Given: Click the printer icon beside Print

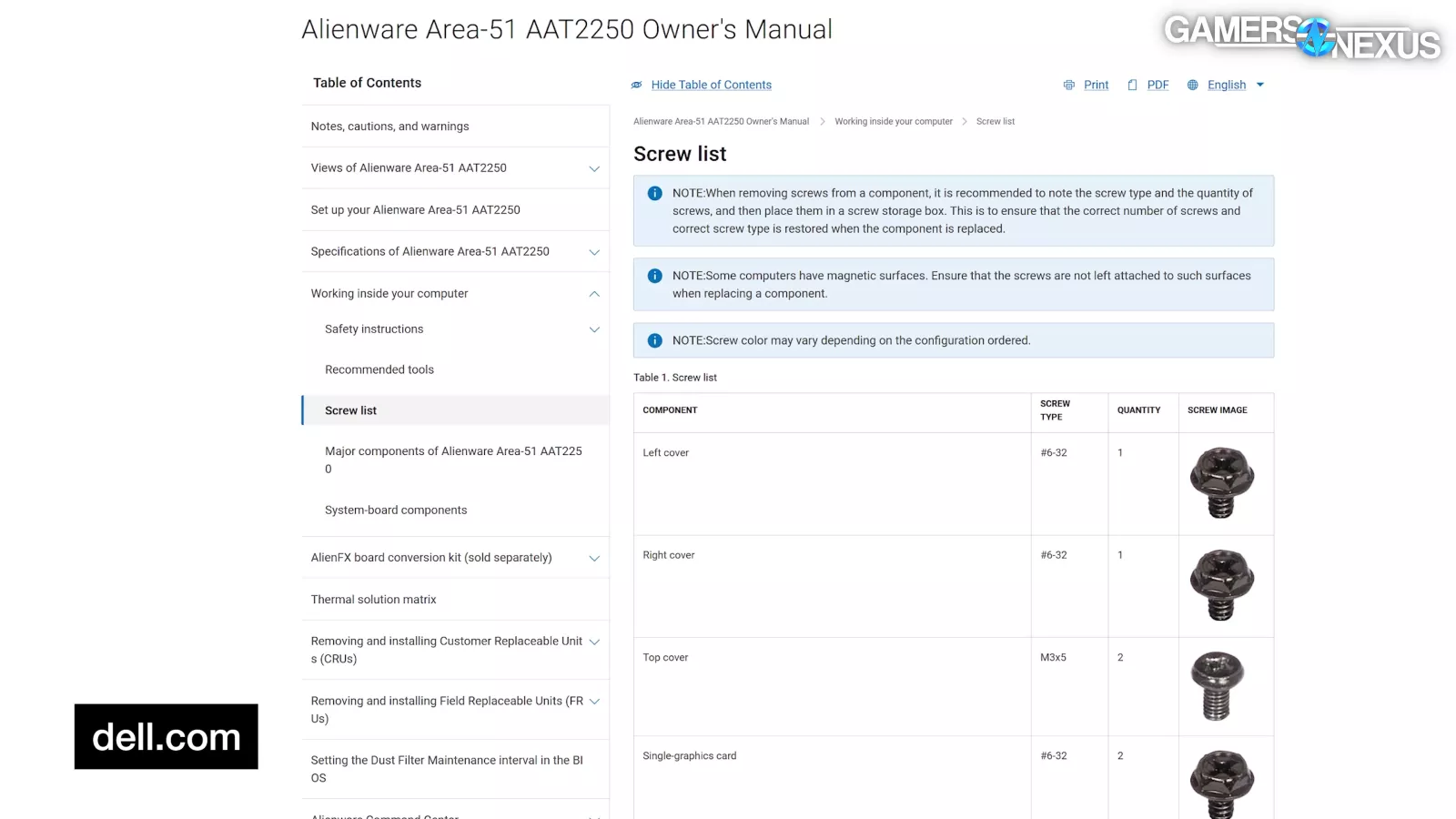Looking at the screenshot, I should click(x=1069, y=85).
